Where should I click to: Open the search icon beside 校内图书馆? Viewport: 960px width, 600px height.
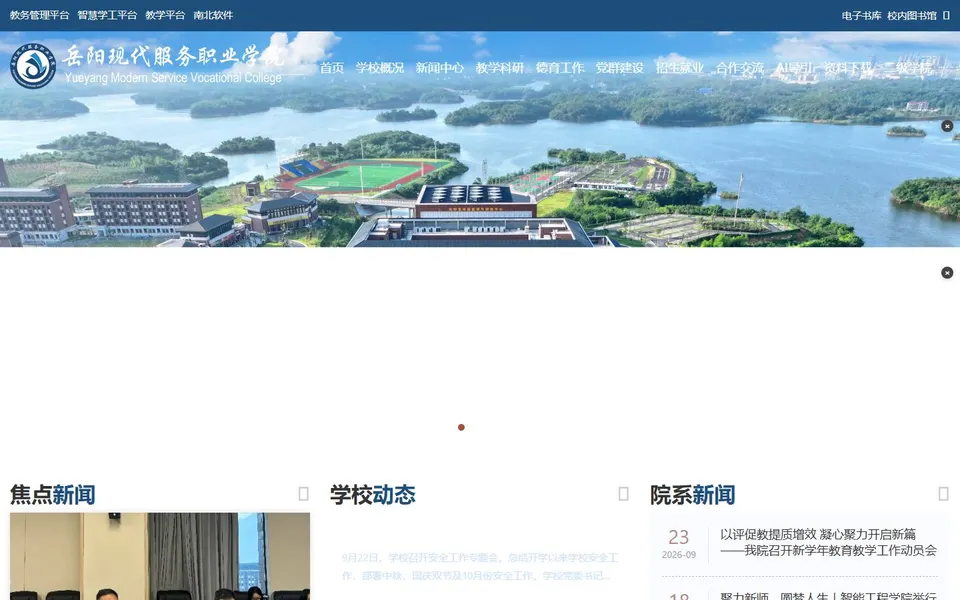946,15
